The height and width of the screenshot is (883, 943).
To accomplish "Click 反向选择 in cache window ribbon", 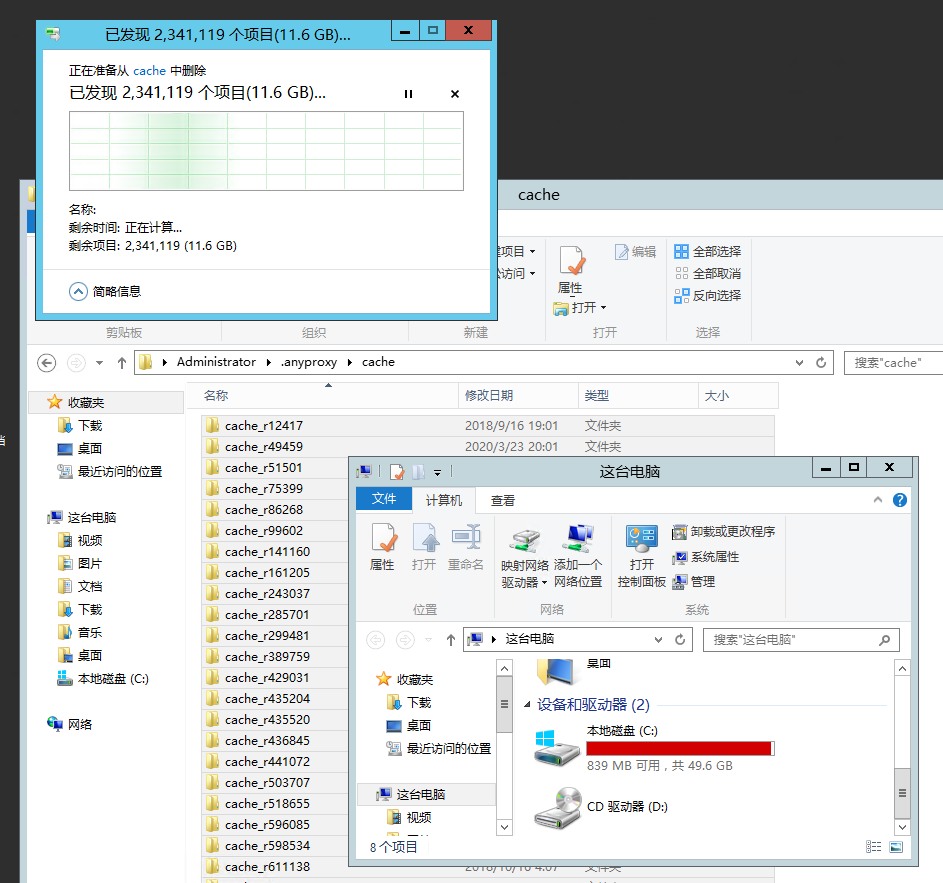I will pyautogui.click(x=708, y=295).
